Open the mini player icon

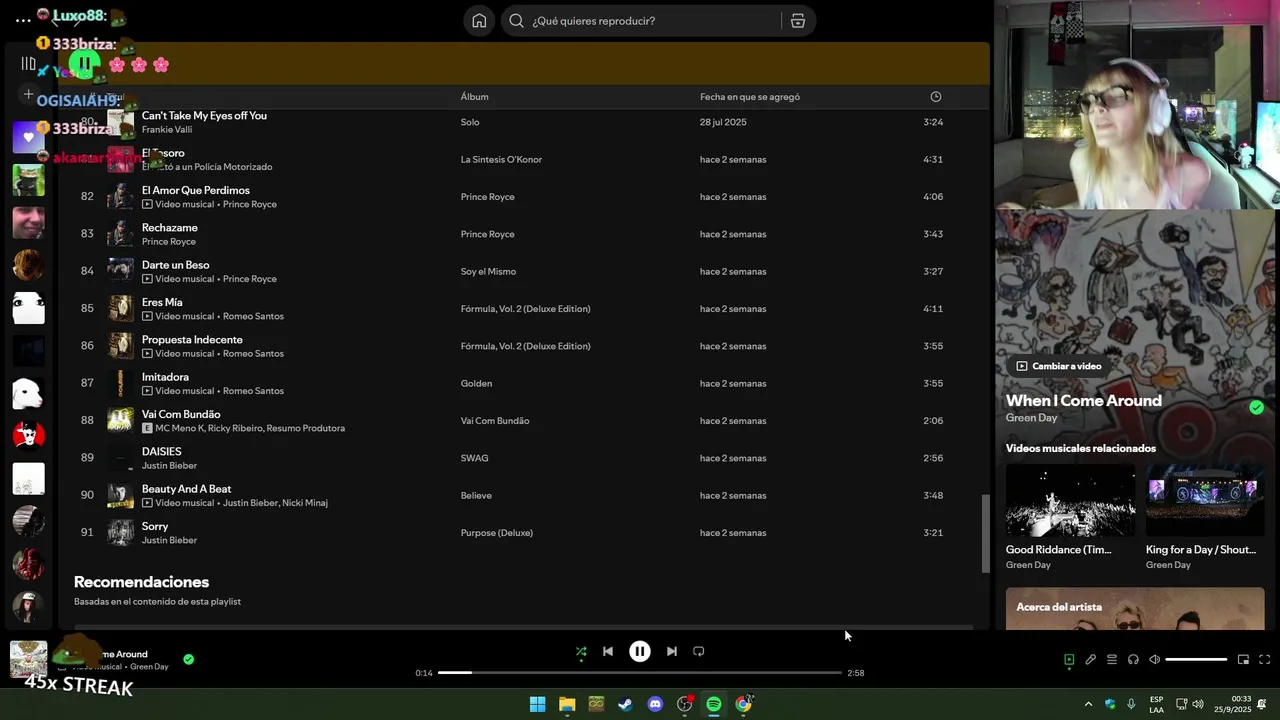click(x=1243, y=659)
